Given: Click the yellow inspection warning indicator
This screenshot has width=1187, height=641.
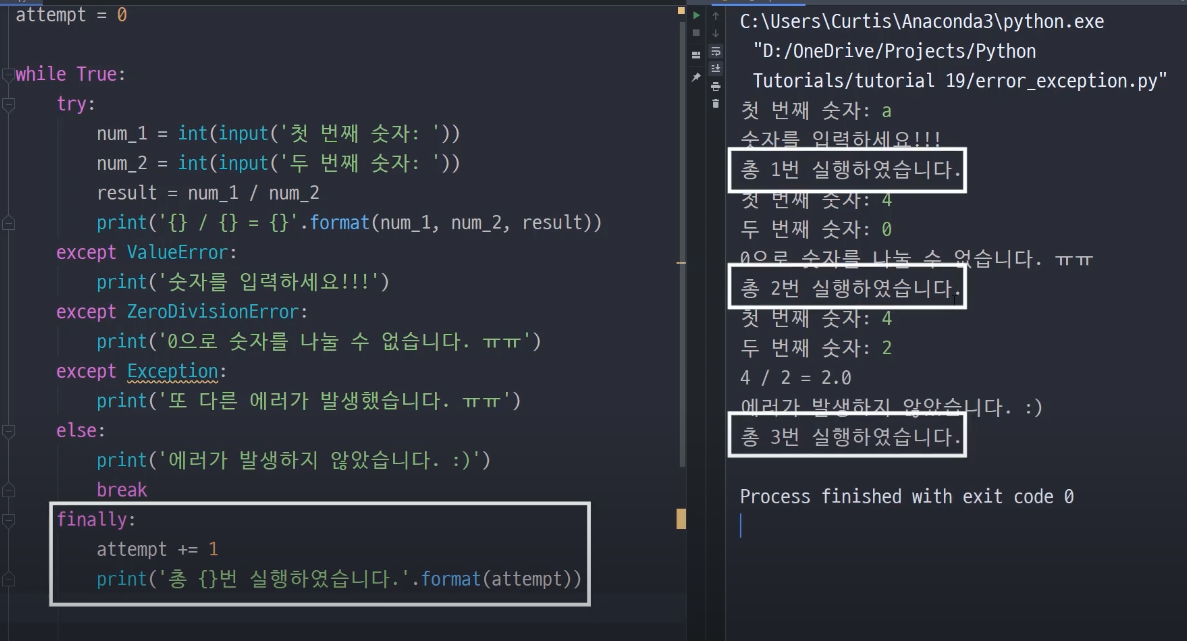Looking at the screenshot, I should 681,11.
